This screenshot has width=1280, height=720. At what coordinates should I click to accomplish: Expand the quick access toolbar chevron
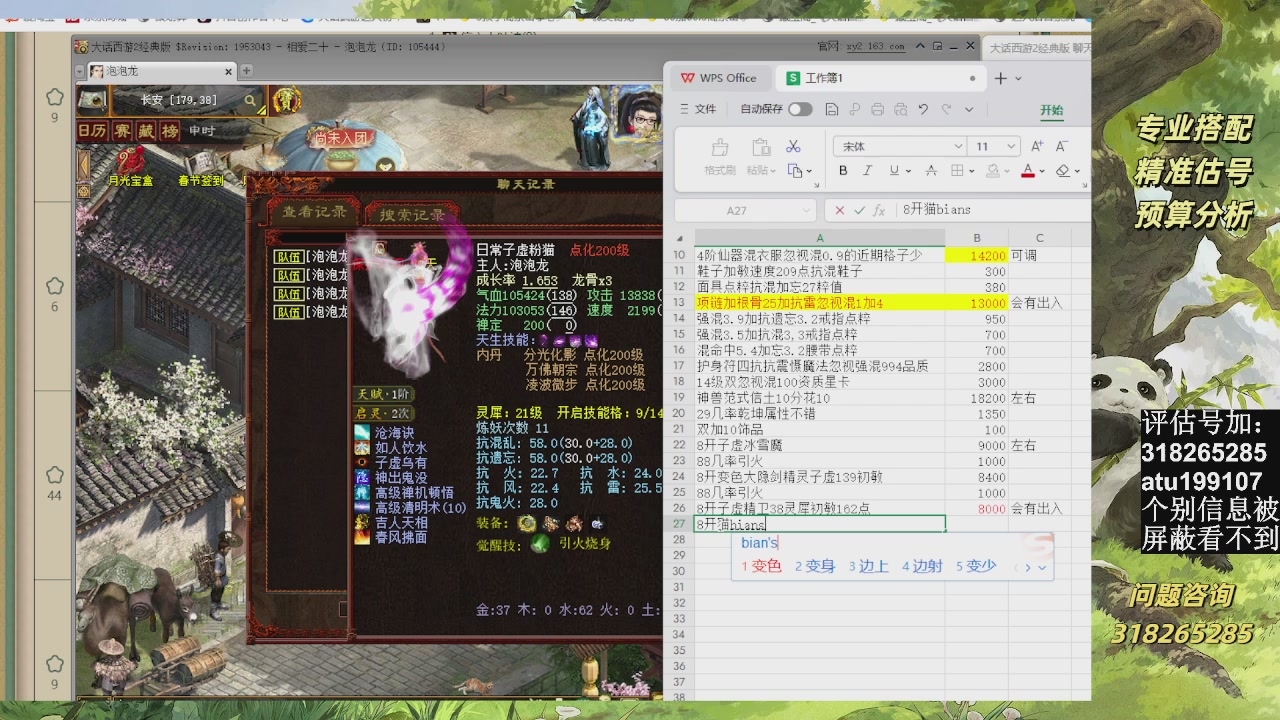[969, 109]
